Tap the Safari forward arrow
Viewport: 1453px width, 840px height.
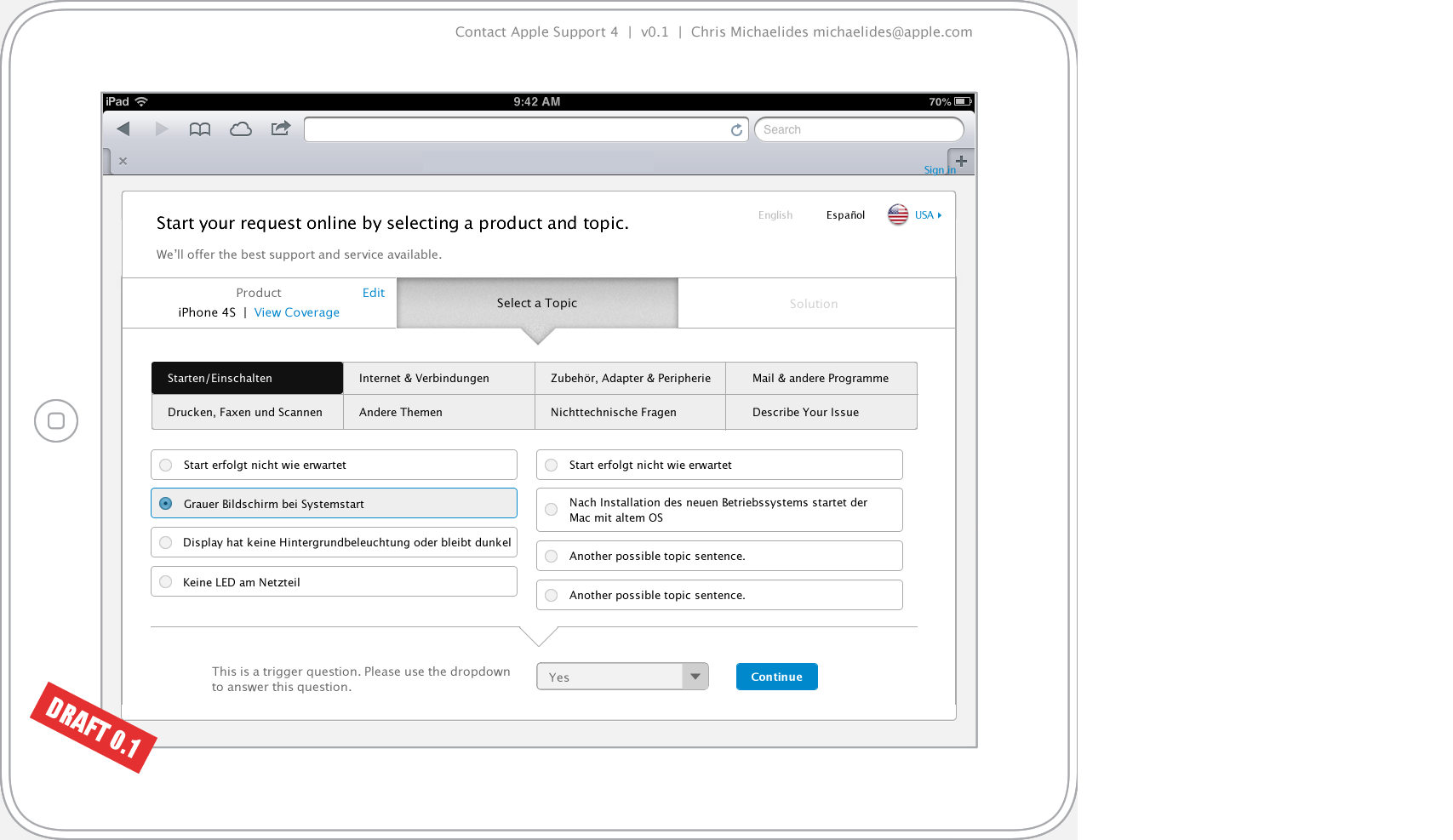(x=161, y=129)
